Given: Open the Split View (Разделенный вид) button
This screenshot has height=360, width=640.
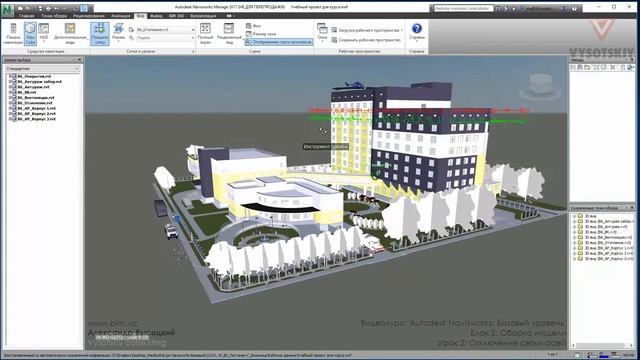Looking at the screenshot, I should click(229, 33).
